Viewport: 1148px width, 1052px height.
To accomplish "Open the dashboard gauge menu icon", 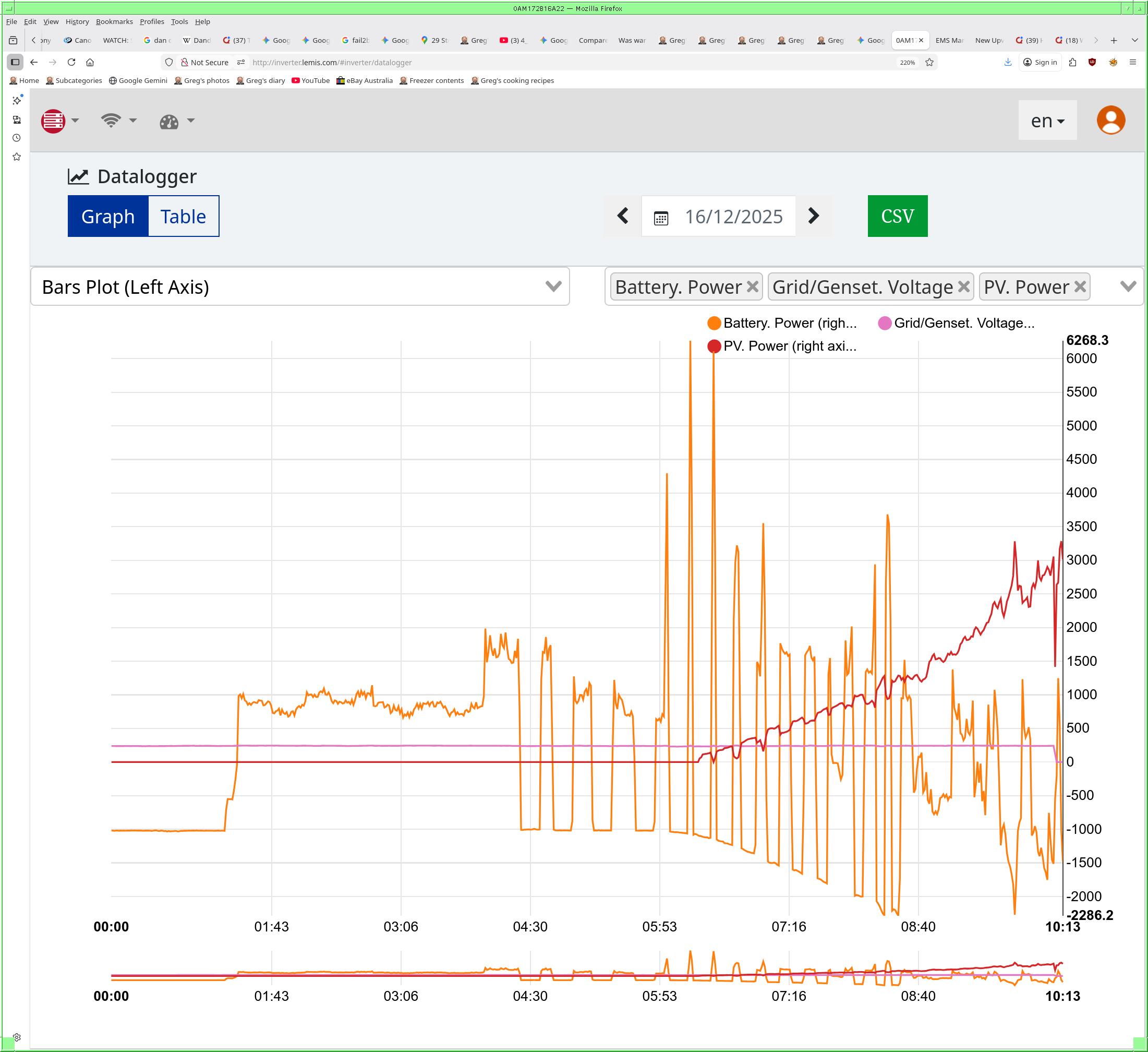I will [x=169, y=121].
